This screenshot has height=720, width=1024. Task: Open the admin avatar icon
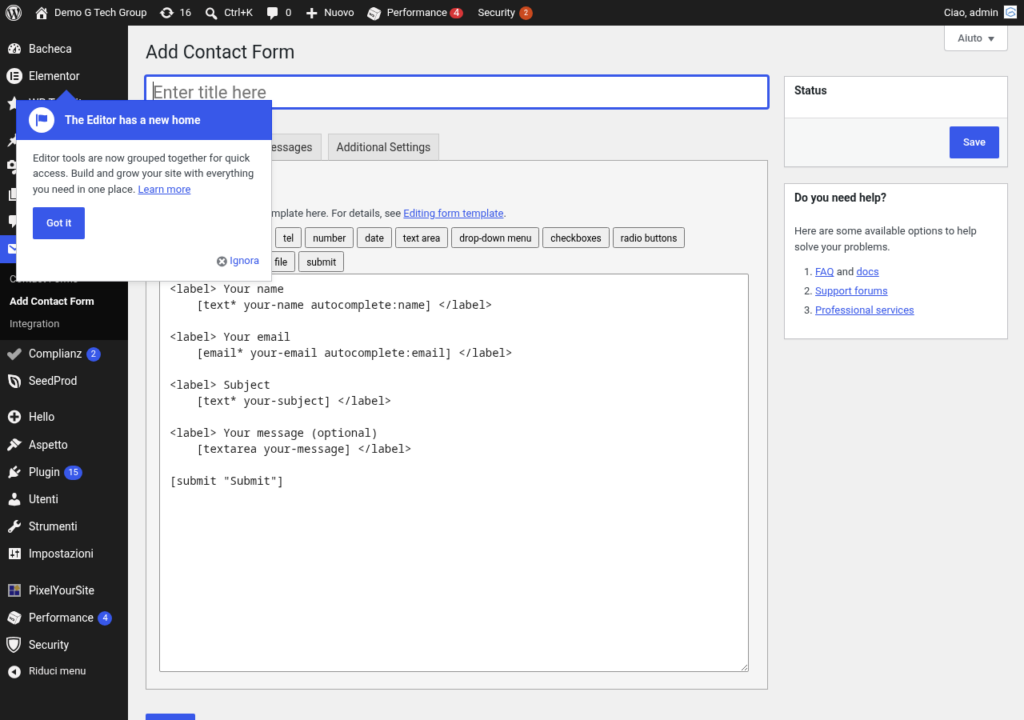[x=1010, y=12]
